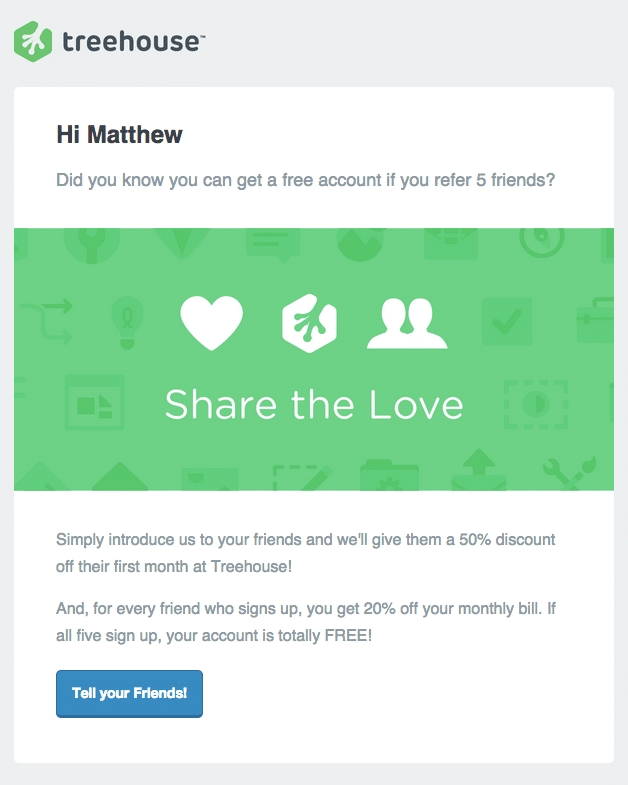Click the white Treehouse hexagon frog icon
628x785 pixels.
point(310,322)
